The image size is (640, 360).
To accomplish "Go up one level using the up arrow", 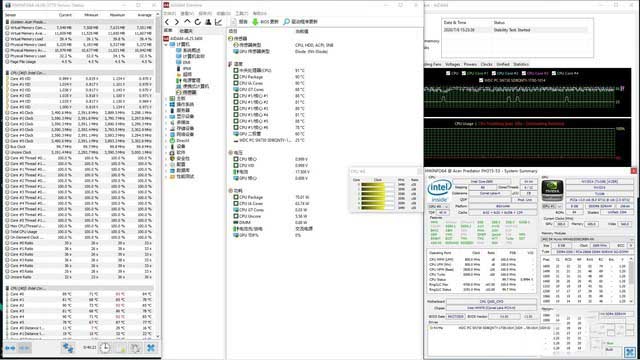I will 187,22.
